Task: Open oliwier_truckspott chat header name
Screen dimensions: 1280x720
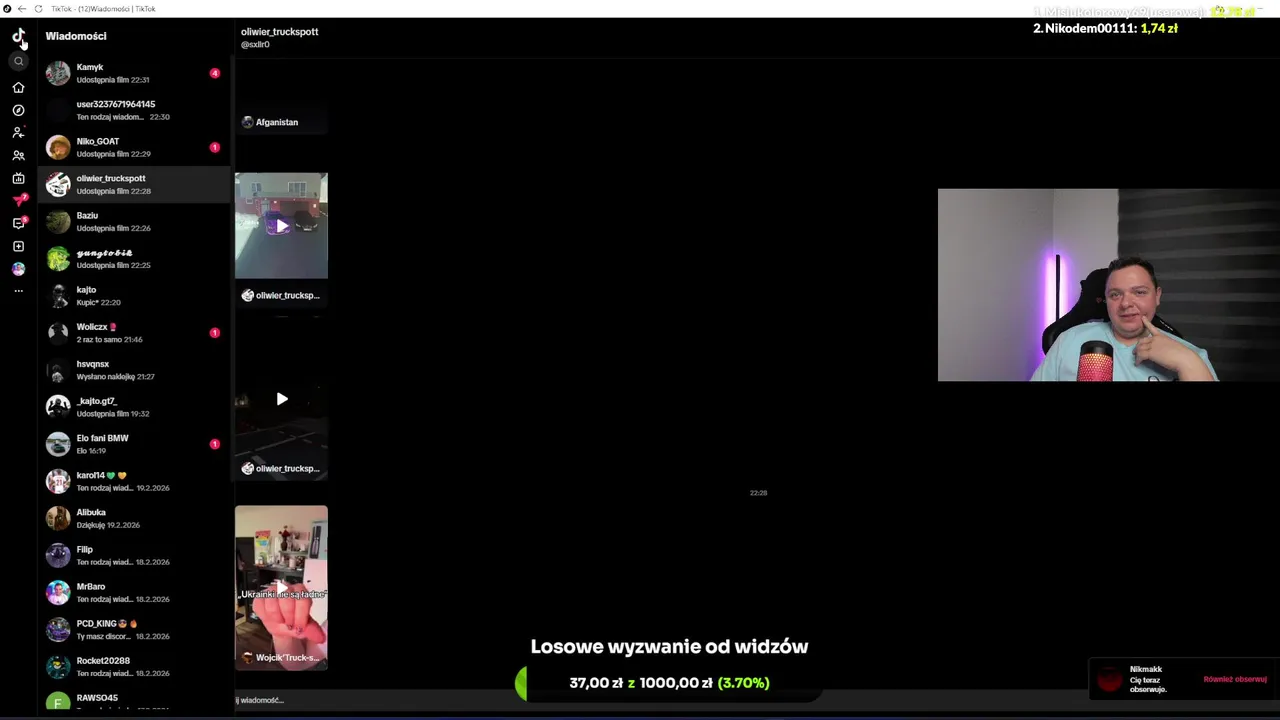Action: [279, 32]
